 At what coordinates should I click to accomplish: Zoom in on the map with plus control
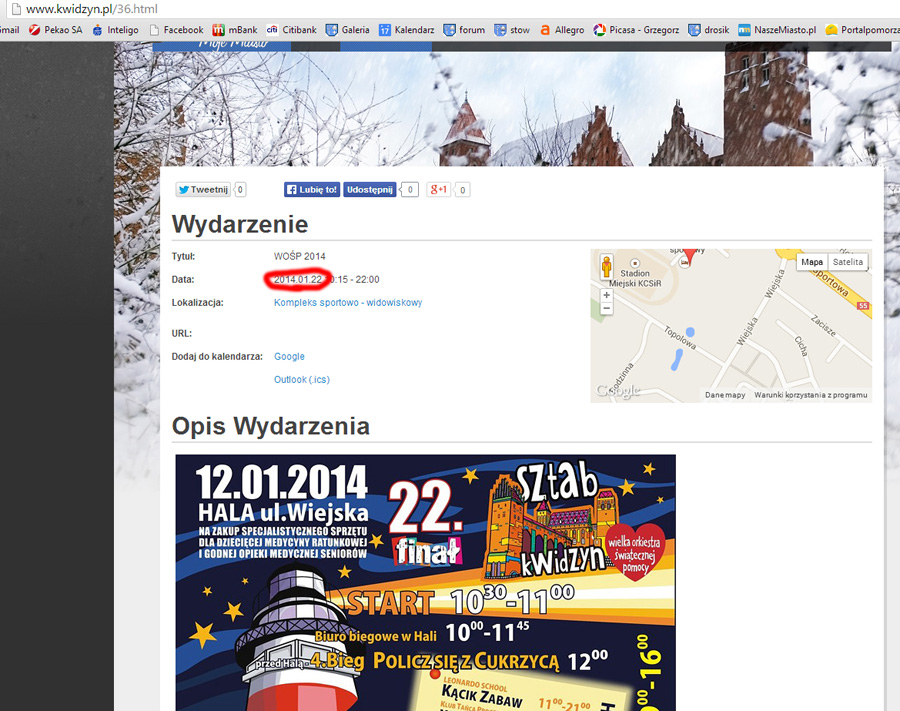point(606,295)
